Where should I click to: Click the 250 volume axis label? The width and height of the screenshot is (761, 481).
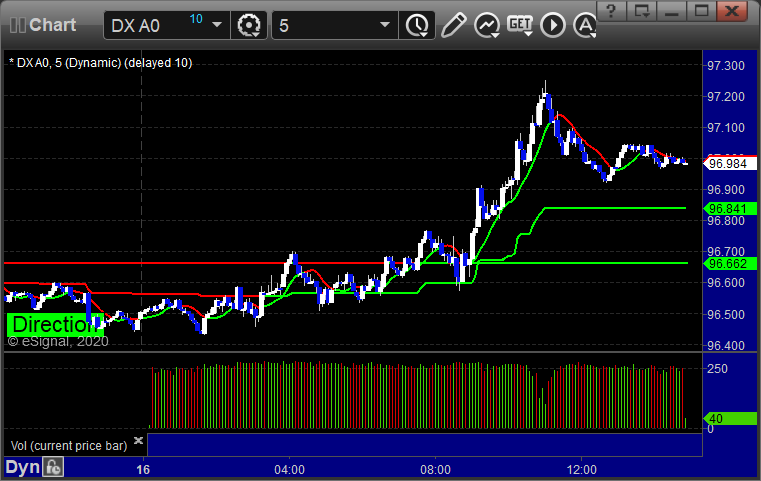click(717, 368)
